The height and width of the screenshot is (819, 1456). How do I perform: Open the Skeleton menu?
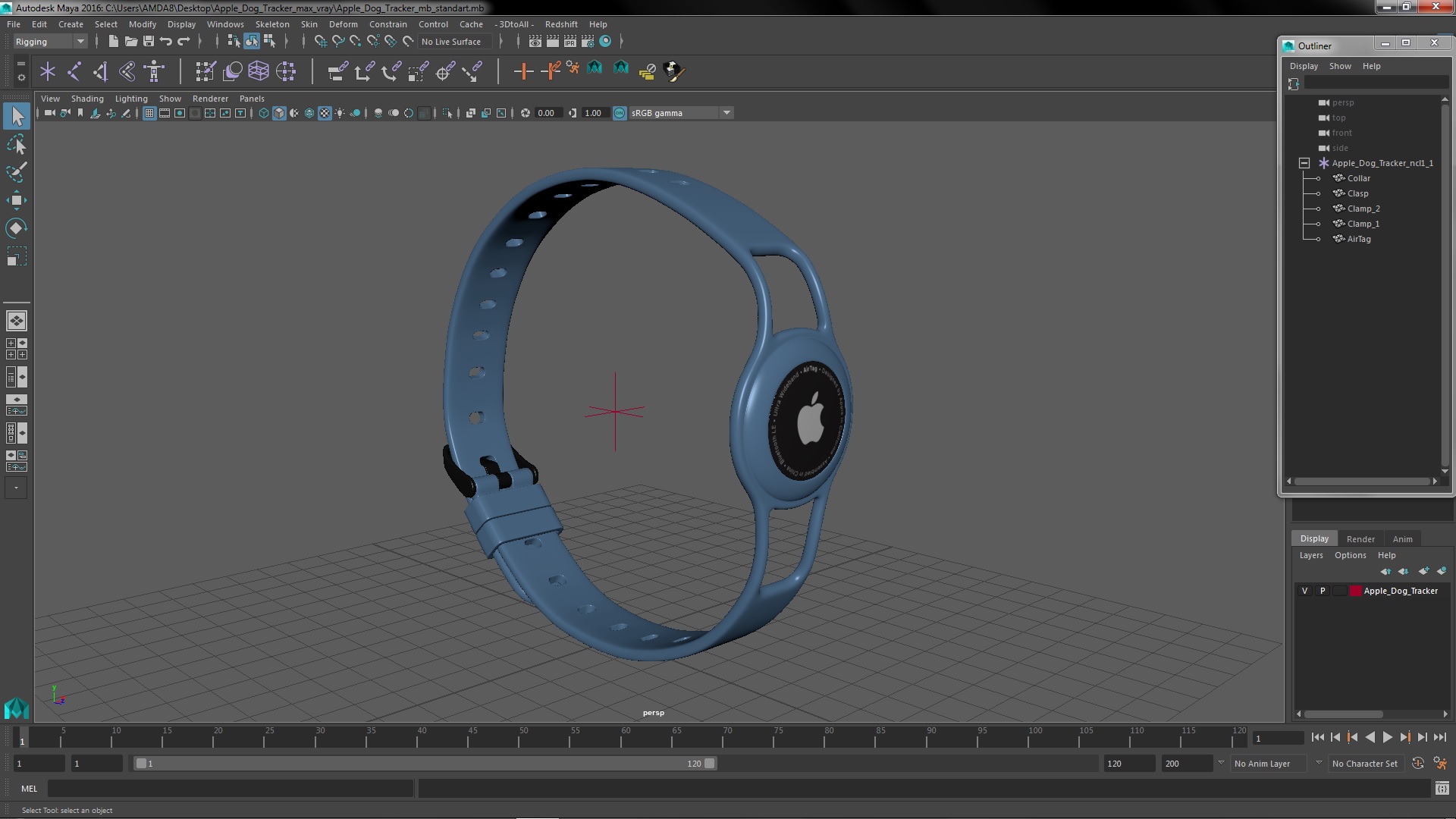coord(272,24)
